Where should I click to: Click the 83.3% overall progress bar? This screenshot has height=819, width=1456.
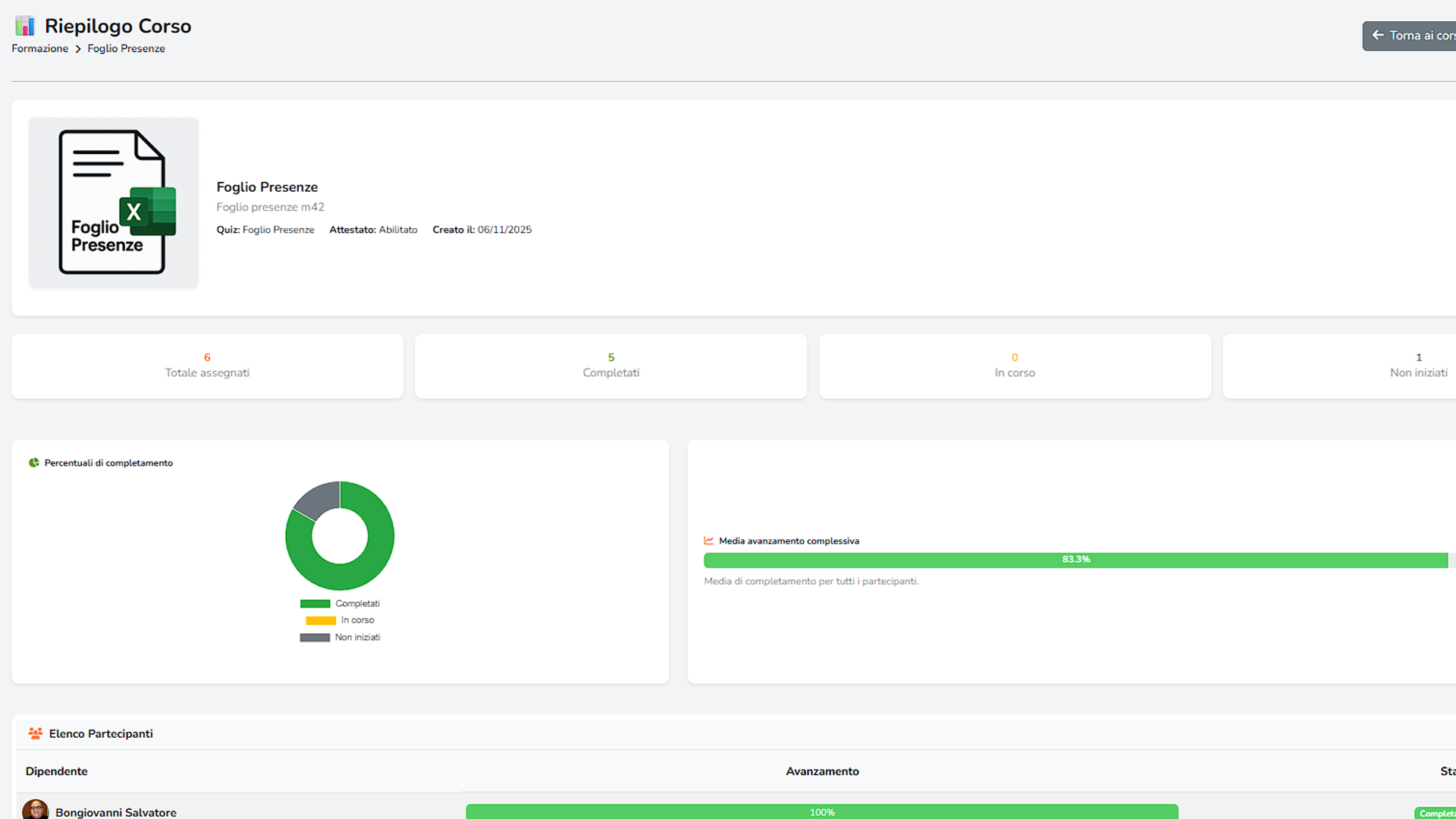point(1075,560)
